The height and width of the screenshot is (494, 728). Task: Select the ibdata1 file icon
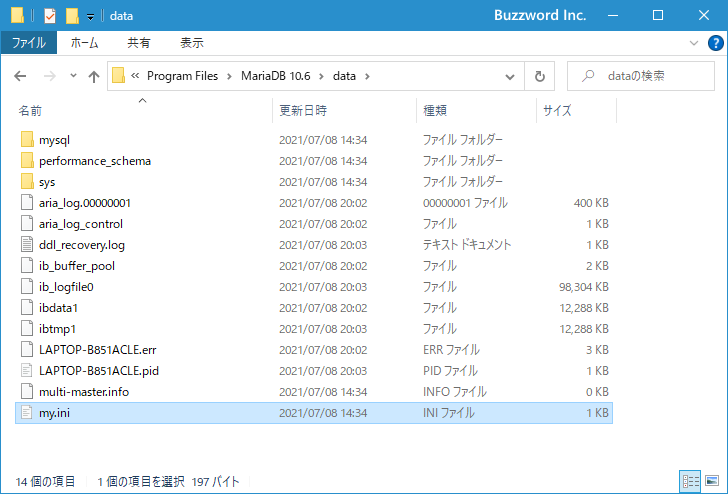[x=27, y=307]
